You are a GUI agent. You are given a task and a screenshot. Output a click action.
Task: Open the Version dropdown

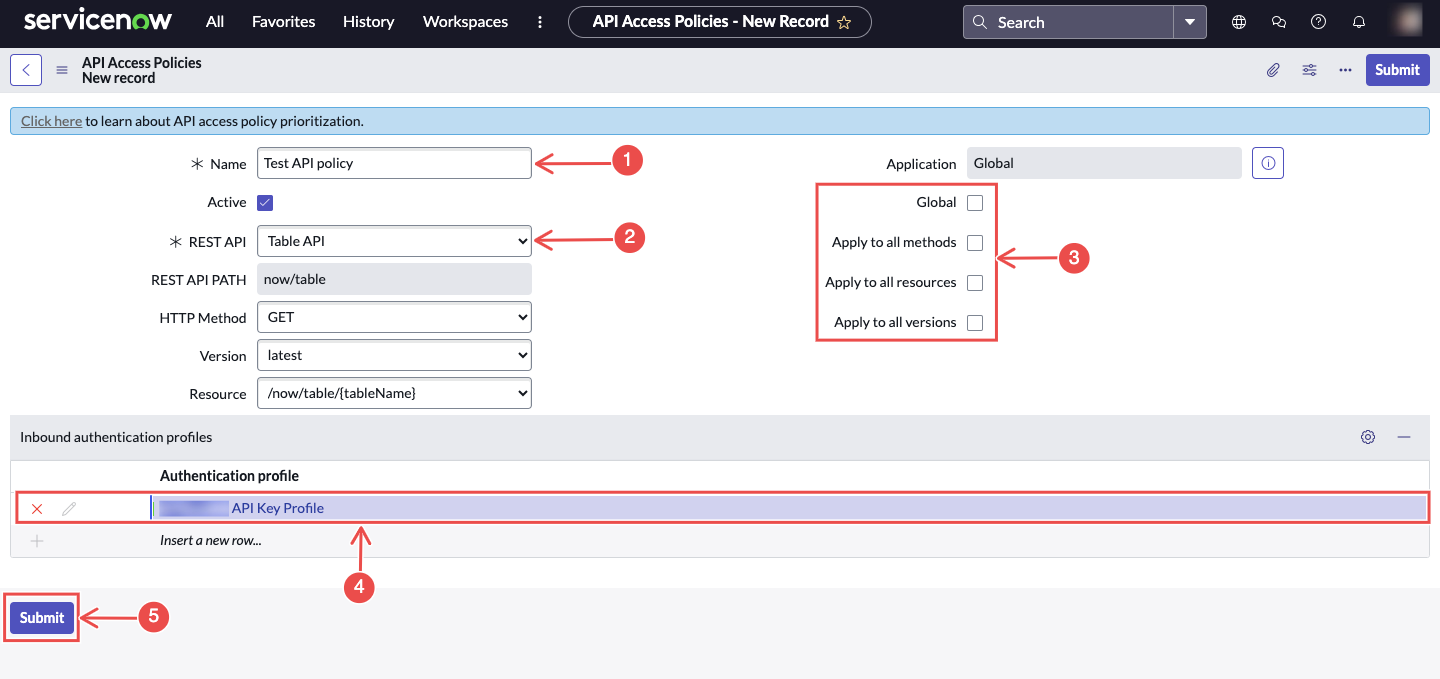click(x=394, y=355)
